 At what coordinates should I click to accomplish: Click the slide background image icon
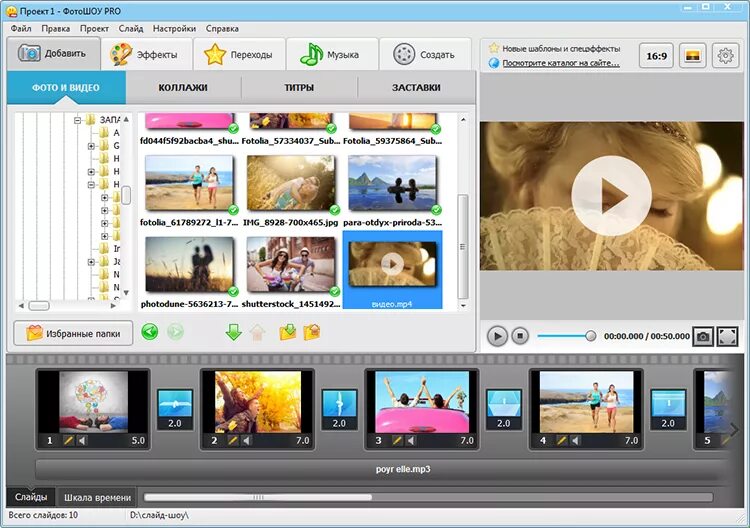[x=693, y=56]
